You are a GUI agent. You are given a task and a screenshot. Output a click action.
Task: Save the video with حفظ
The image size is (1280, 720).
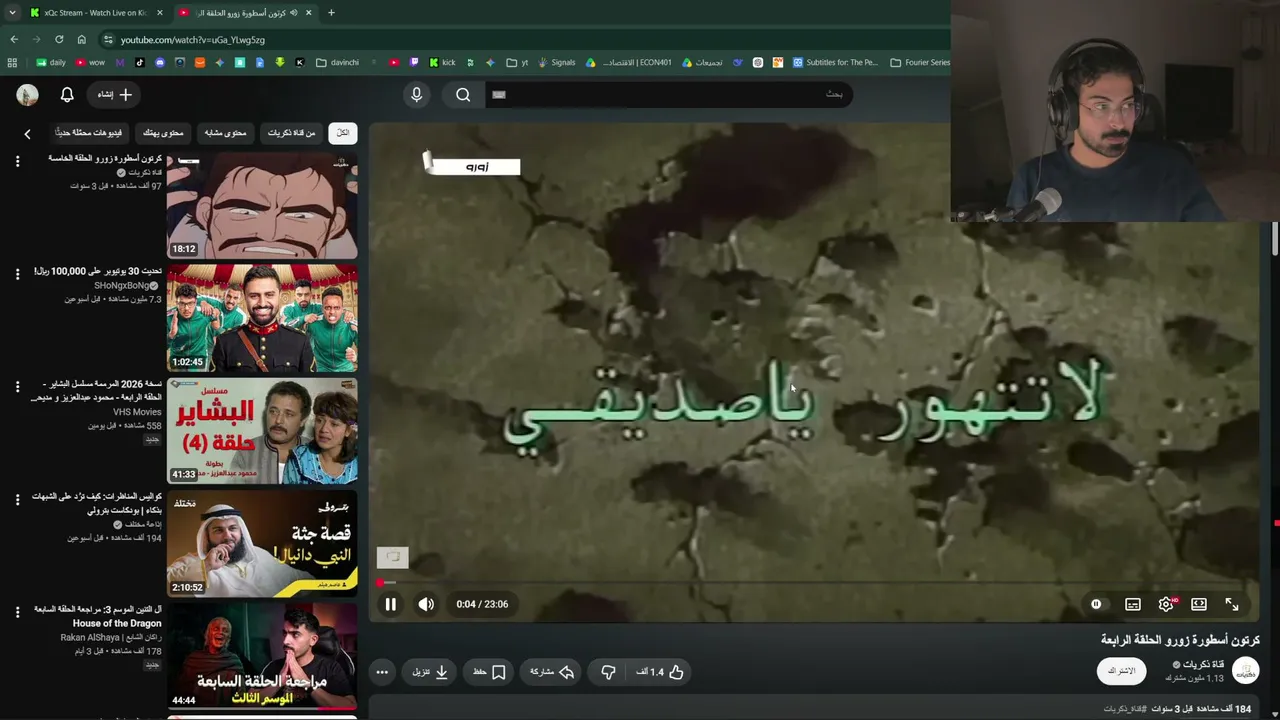(489, 672)
